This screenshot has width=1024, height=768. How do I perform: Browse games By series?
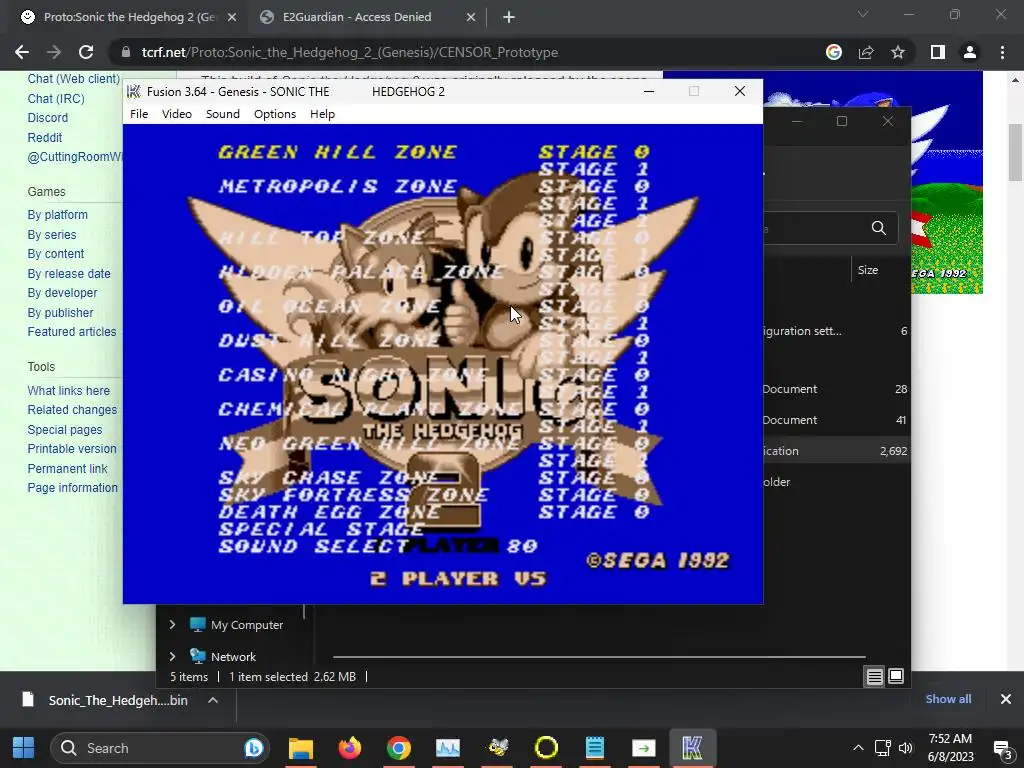52,234
